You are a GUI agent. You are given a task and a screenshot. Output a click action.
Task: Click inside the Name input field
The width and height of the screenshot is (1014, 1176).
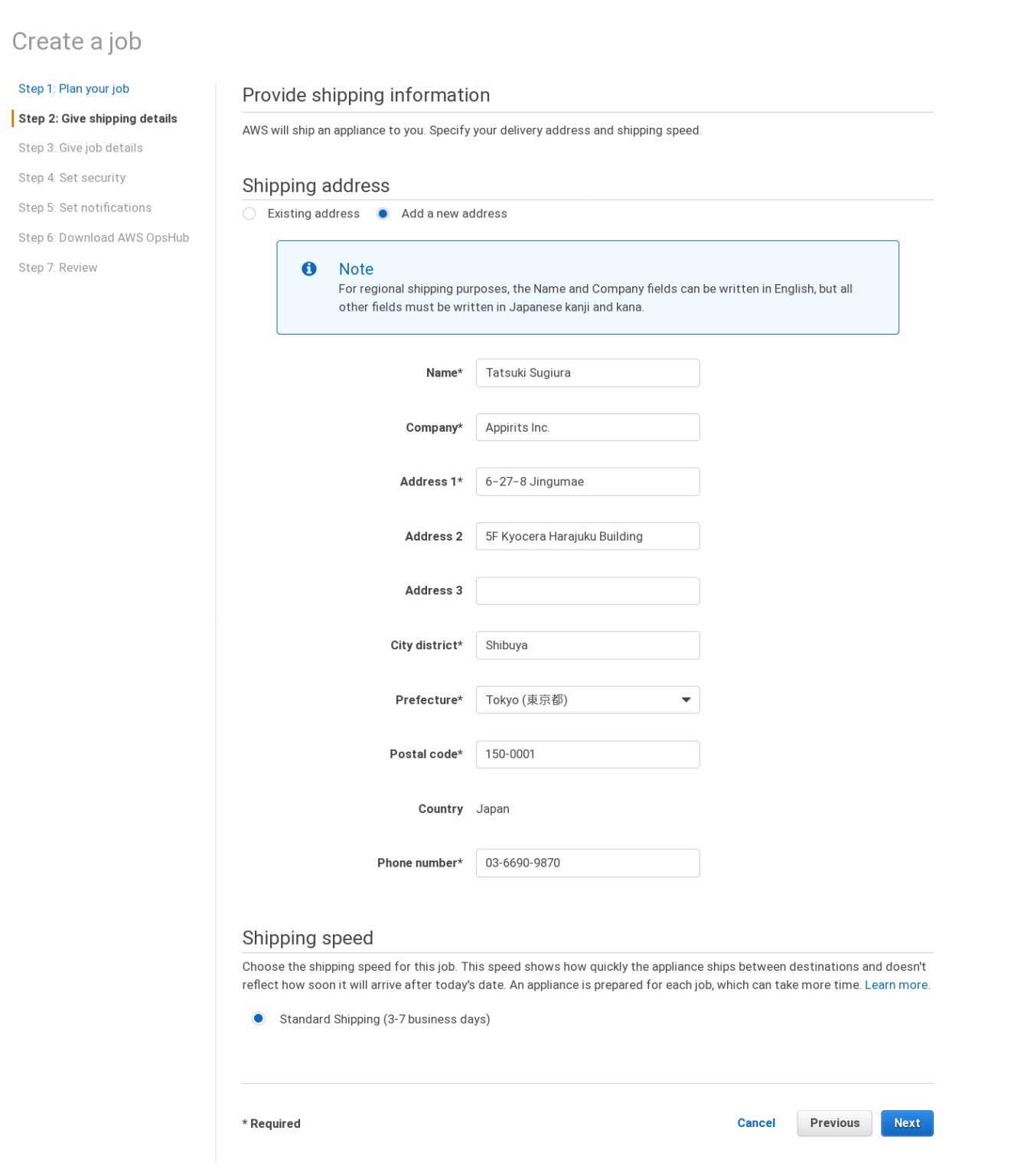point(587,373)
